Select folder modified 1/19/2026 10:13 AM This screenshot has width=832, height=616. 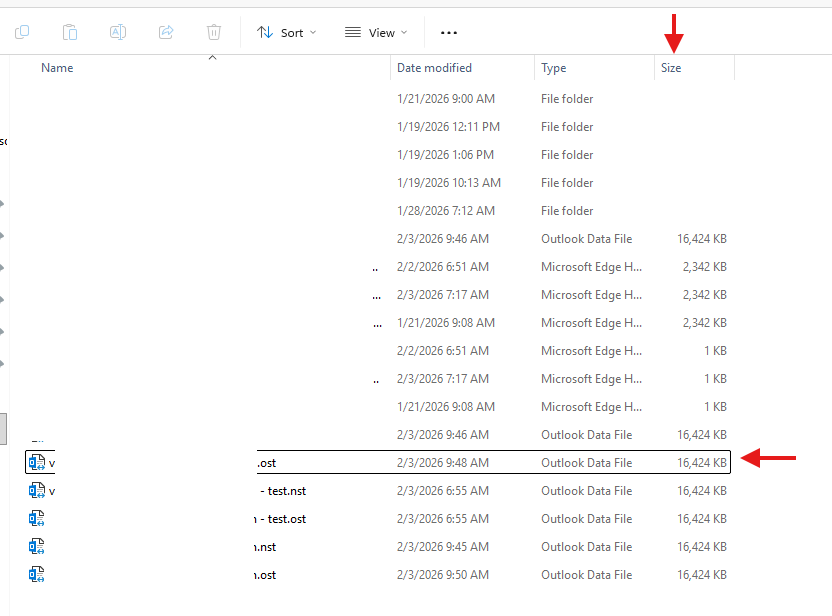378,183
